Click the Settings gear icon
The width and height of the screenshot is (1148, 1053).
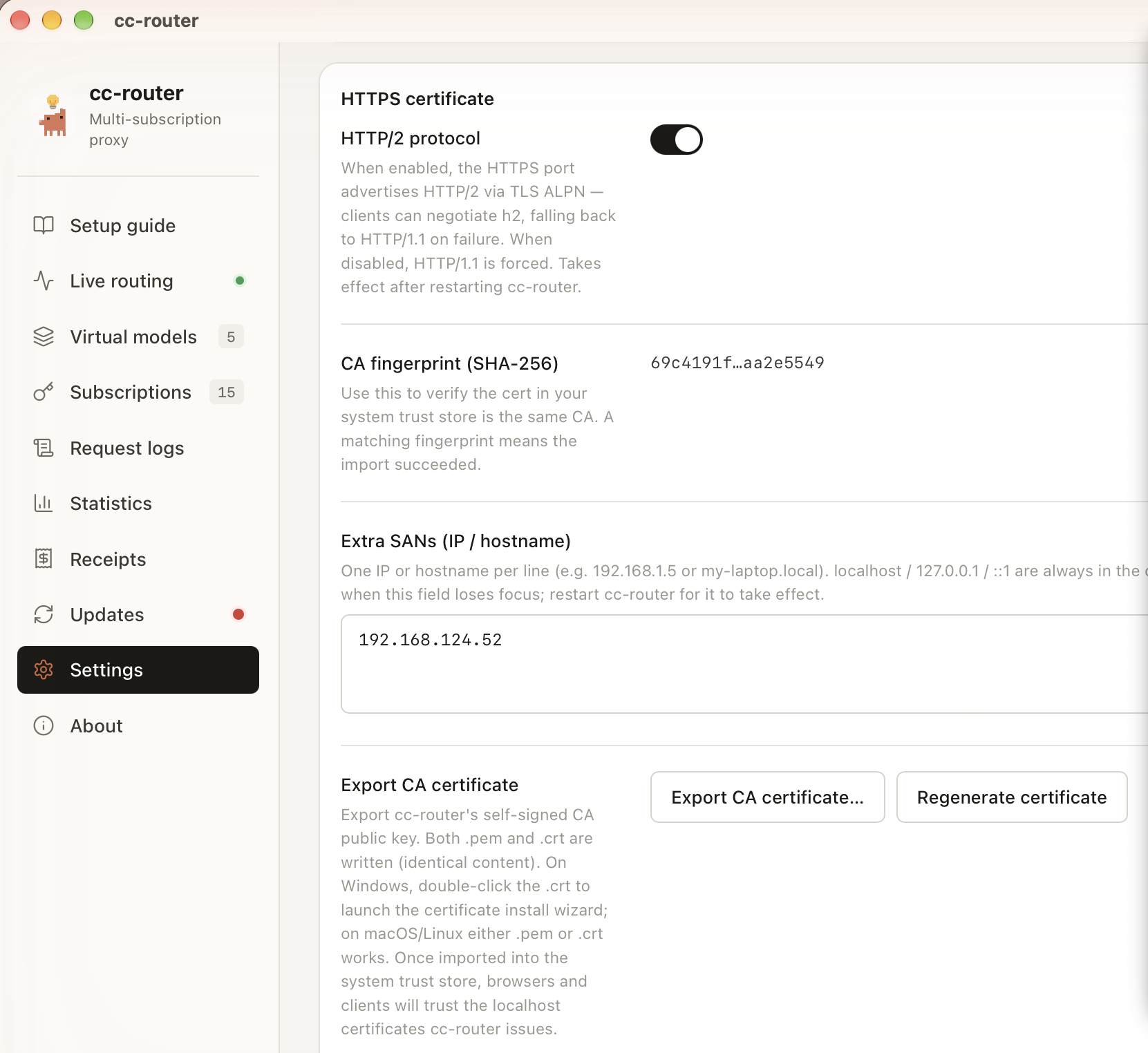point(44,670)
